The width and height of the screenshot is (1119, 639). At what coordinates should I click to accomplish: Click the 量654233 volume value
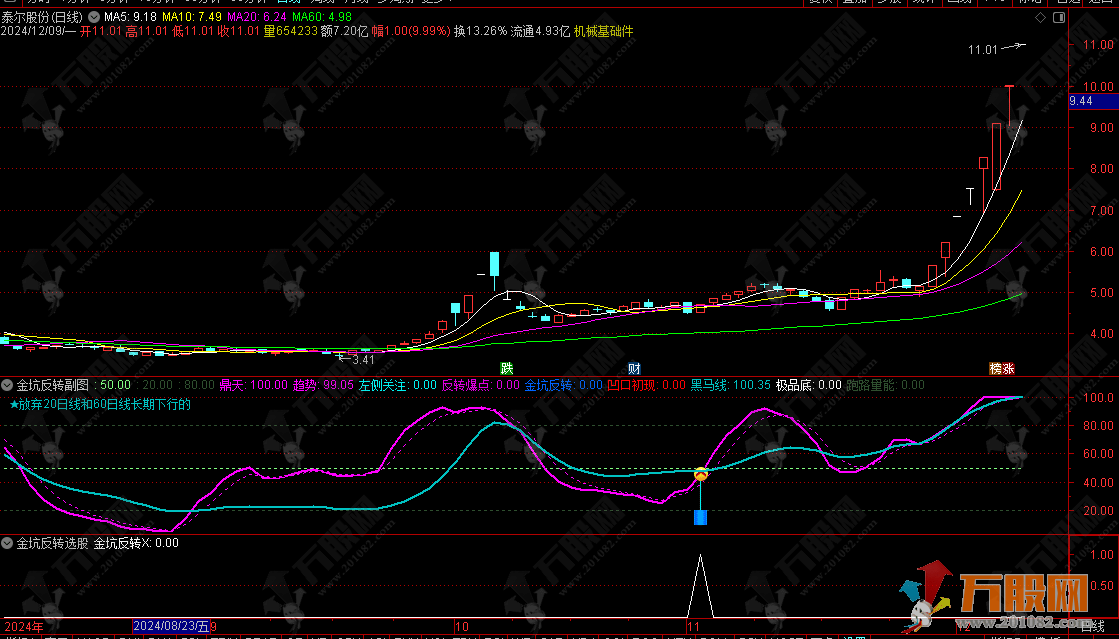[x=290, y=31]
